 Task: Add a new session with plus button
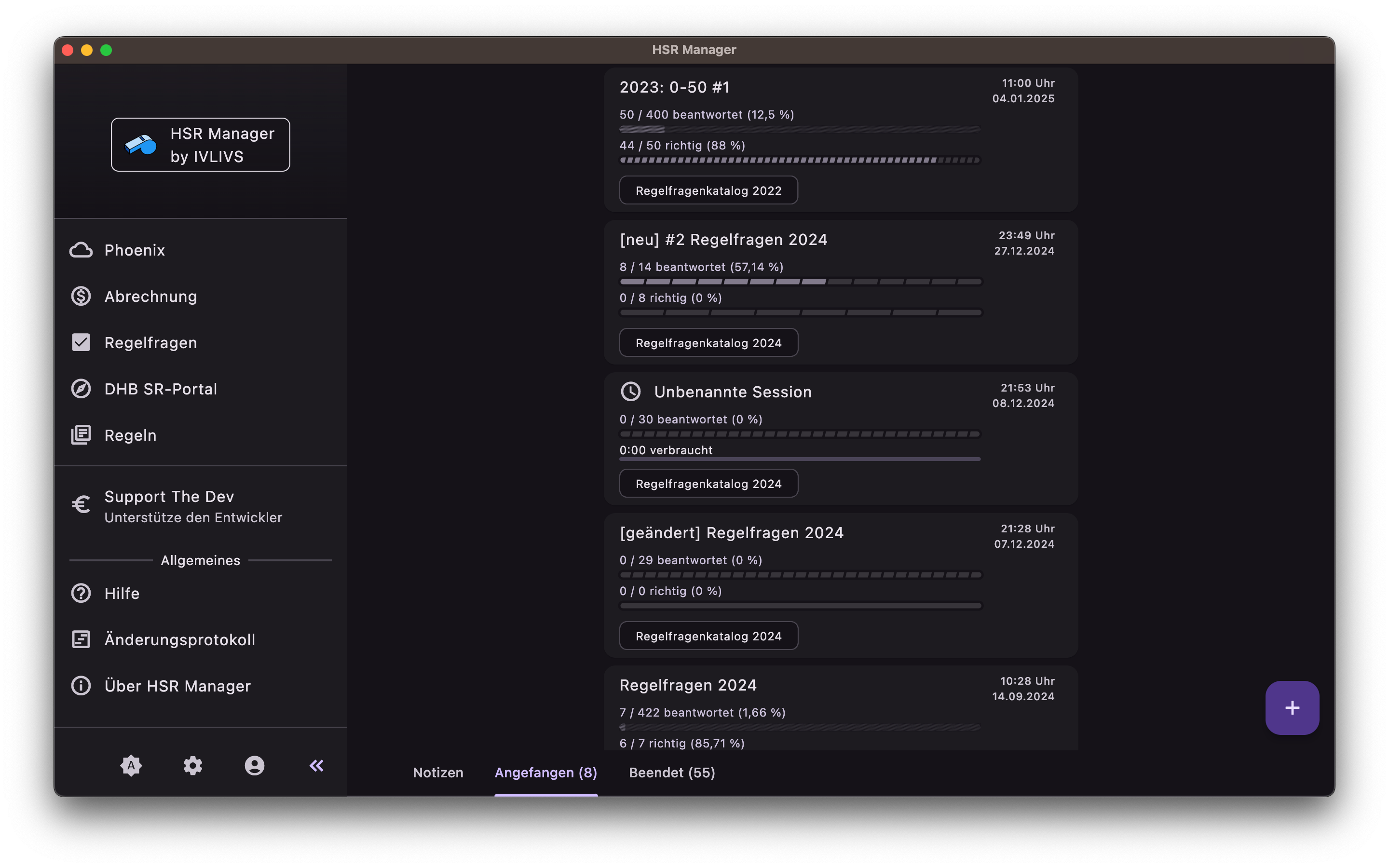[1292, 707]
